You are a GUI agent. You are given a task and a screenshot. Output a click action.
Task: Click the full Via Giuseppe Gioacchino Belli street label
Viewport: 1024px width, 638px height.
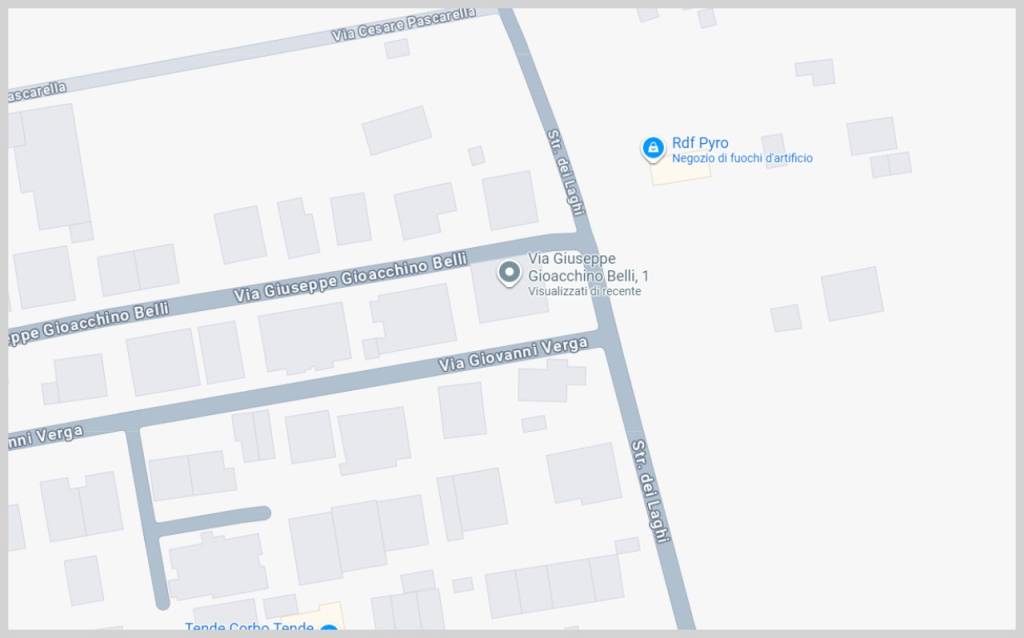[x=351, y=278]
